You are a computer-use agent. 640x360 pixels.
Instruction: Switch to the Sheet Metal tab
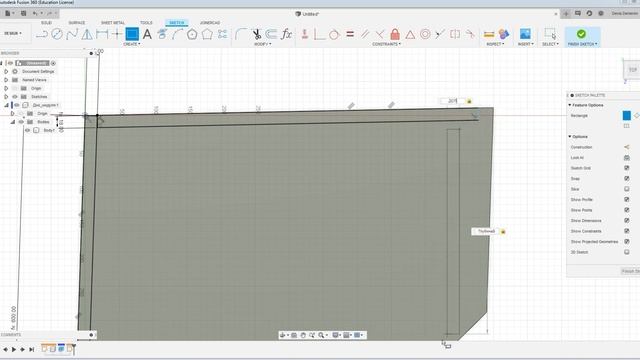click(113, 23)
